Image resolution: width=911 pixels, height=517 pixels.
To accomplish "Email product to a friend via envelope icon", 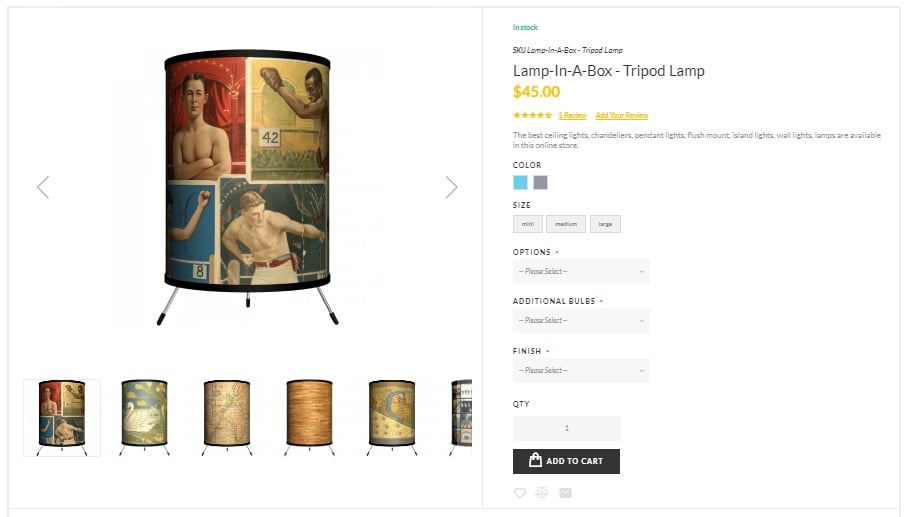I will 565,493.
